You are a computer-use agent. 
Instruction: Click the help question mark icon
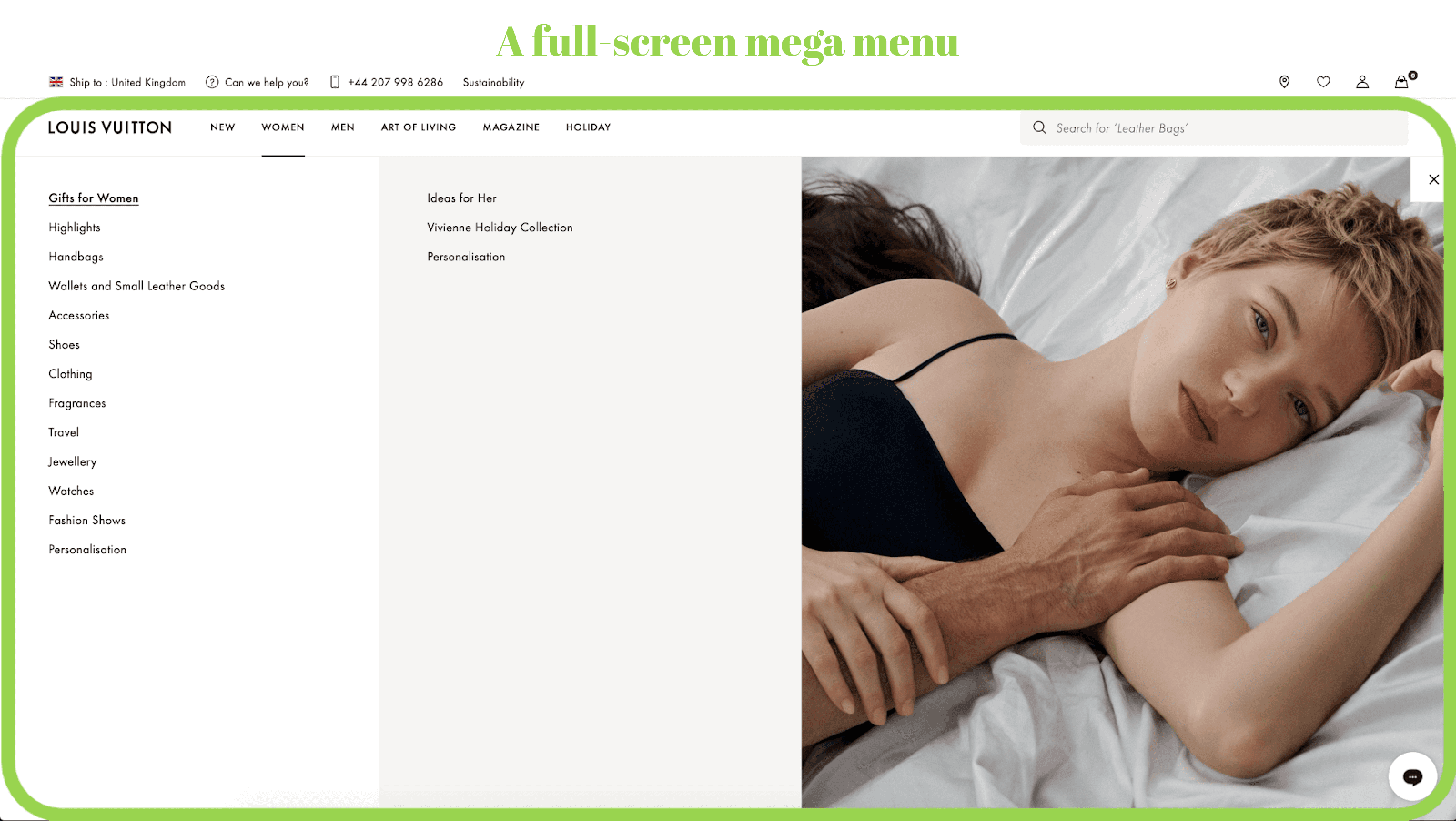211,82
